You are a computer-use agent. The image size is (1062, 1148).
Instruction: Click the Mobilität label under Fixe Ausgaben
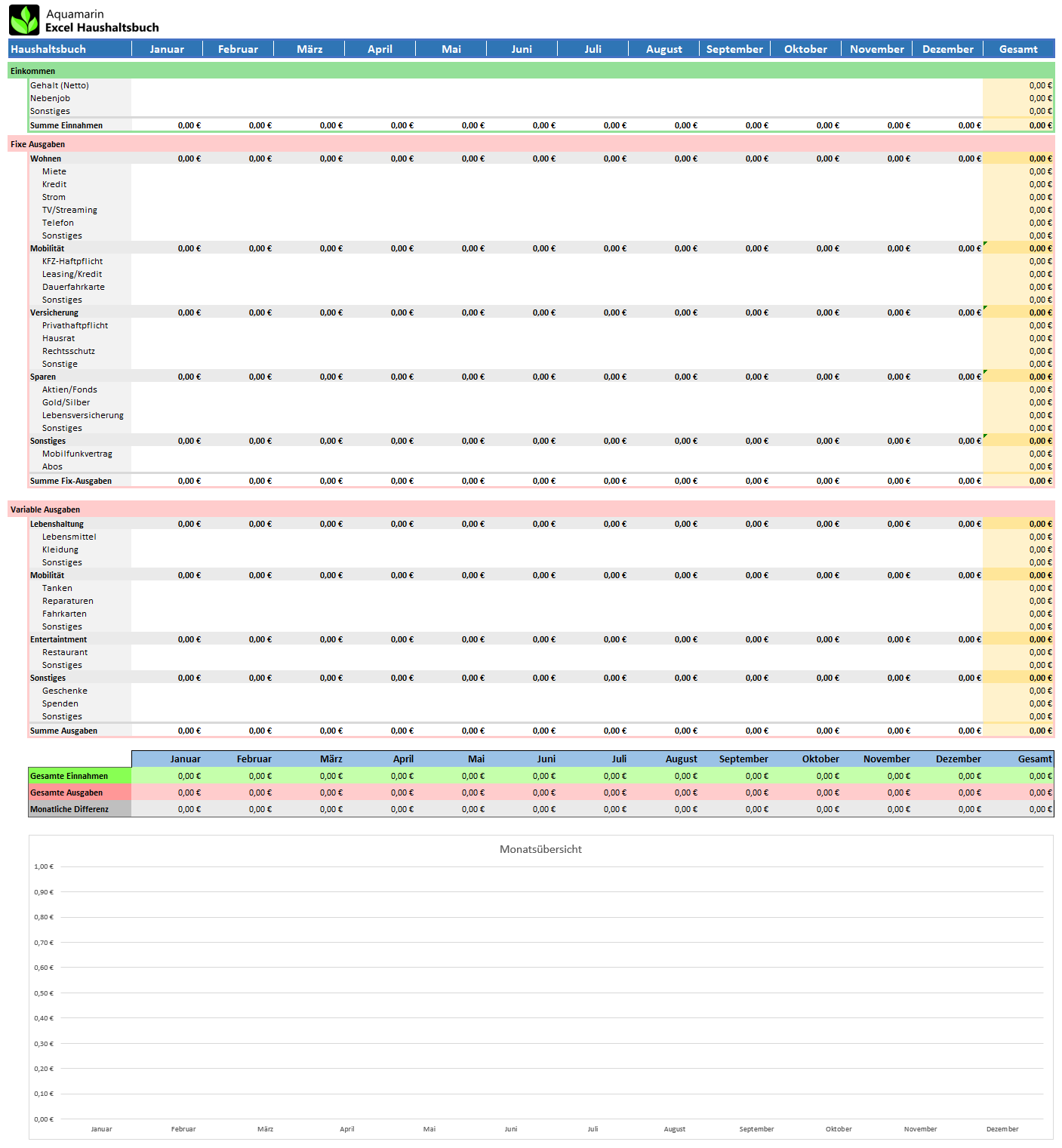[47, 248]
